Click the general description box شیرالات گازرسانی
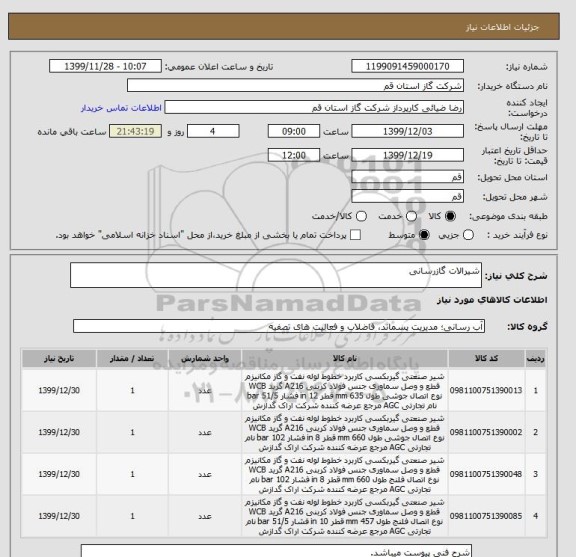Viewport: 576px width, 557px height. click(x=276, y=275)
